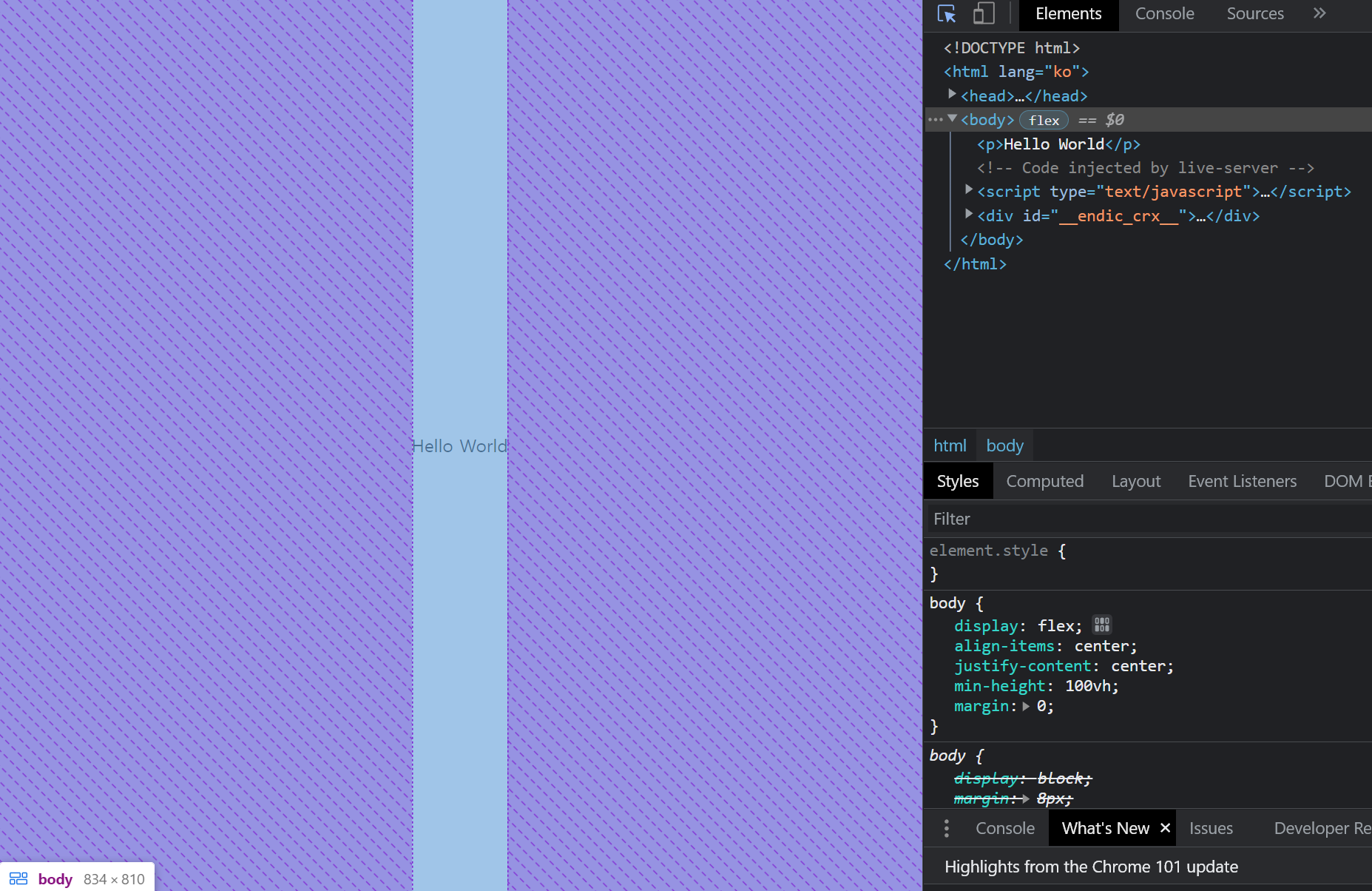Screen dimensions: 1372x891
Task: Click the body selector of the author rule
Action: (947, 603)
